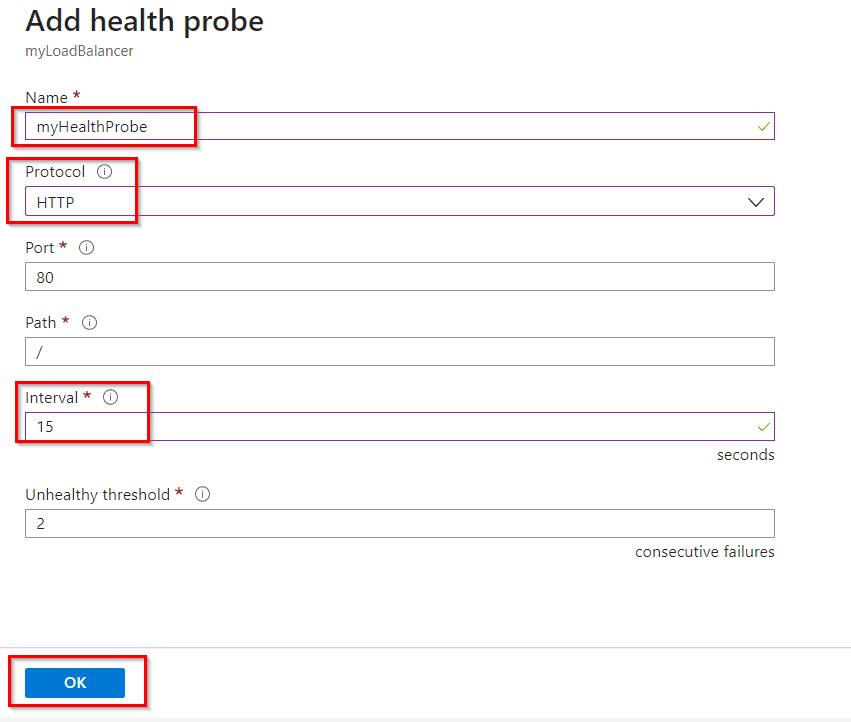Click the Port info icon

pyautogui.click(x=86, y=247)
